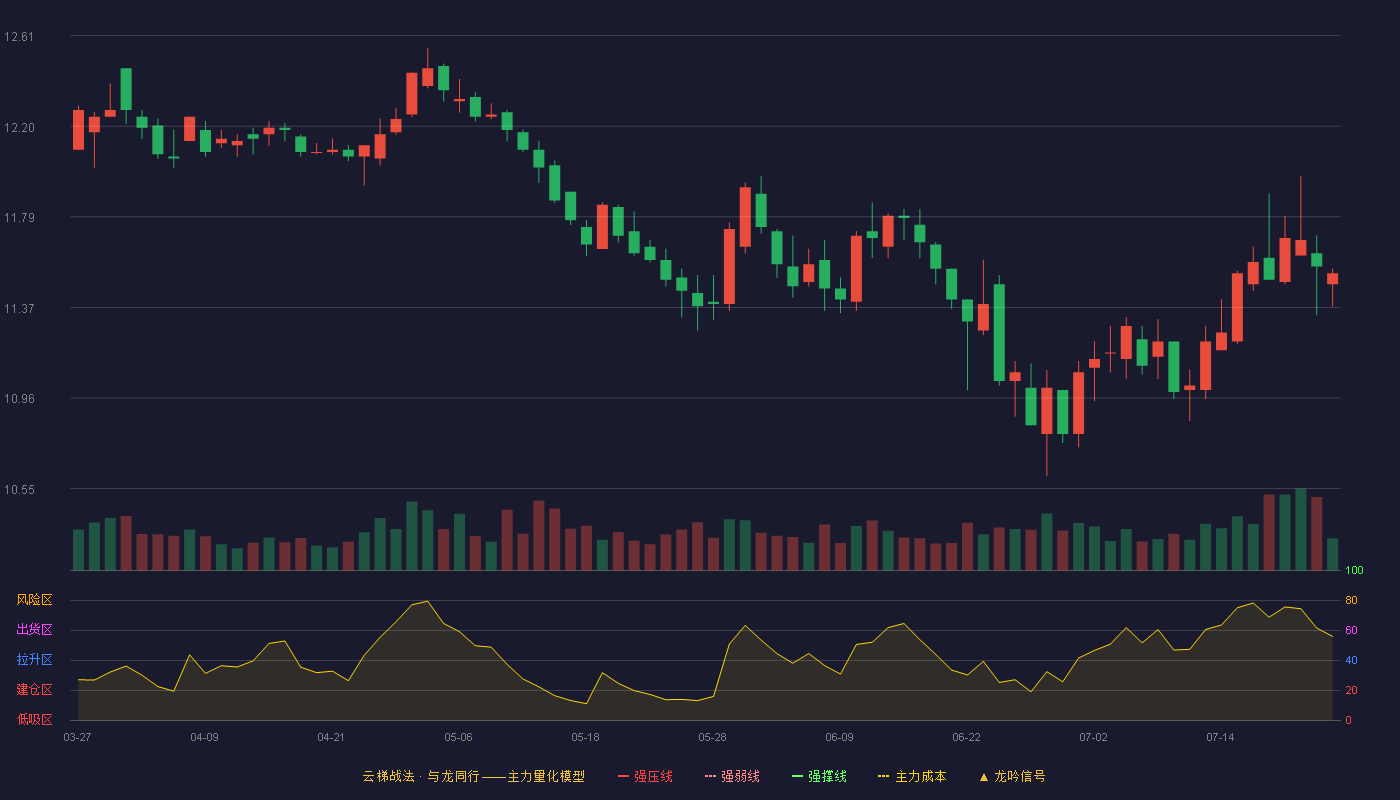Click the indicator scale value 100
1400x800 pixels.
pos(1354,571)
